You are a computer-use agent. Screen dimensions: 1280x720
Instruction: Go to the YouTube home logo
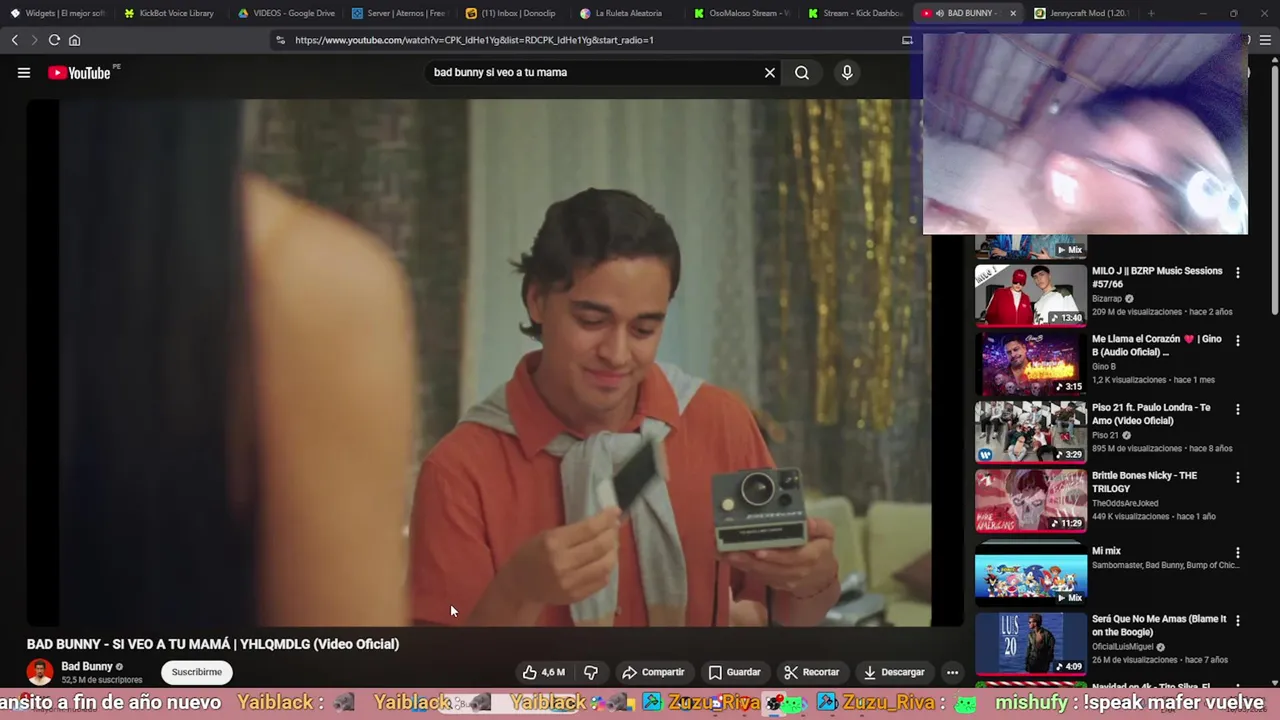click(x=79, y=72)
